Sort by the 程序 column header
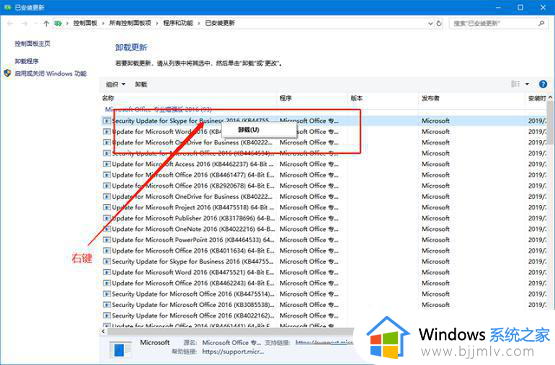Screen dimensions: 555x365 tap(285, 98)
